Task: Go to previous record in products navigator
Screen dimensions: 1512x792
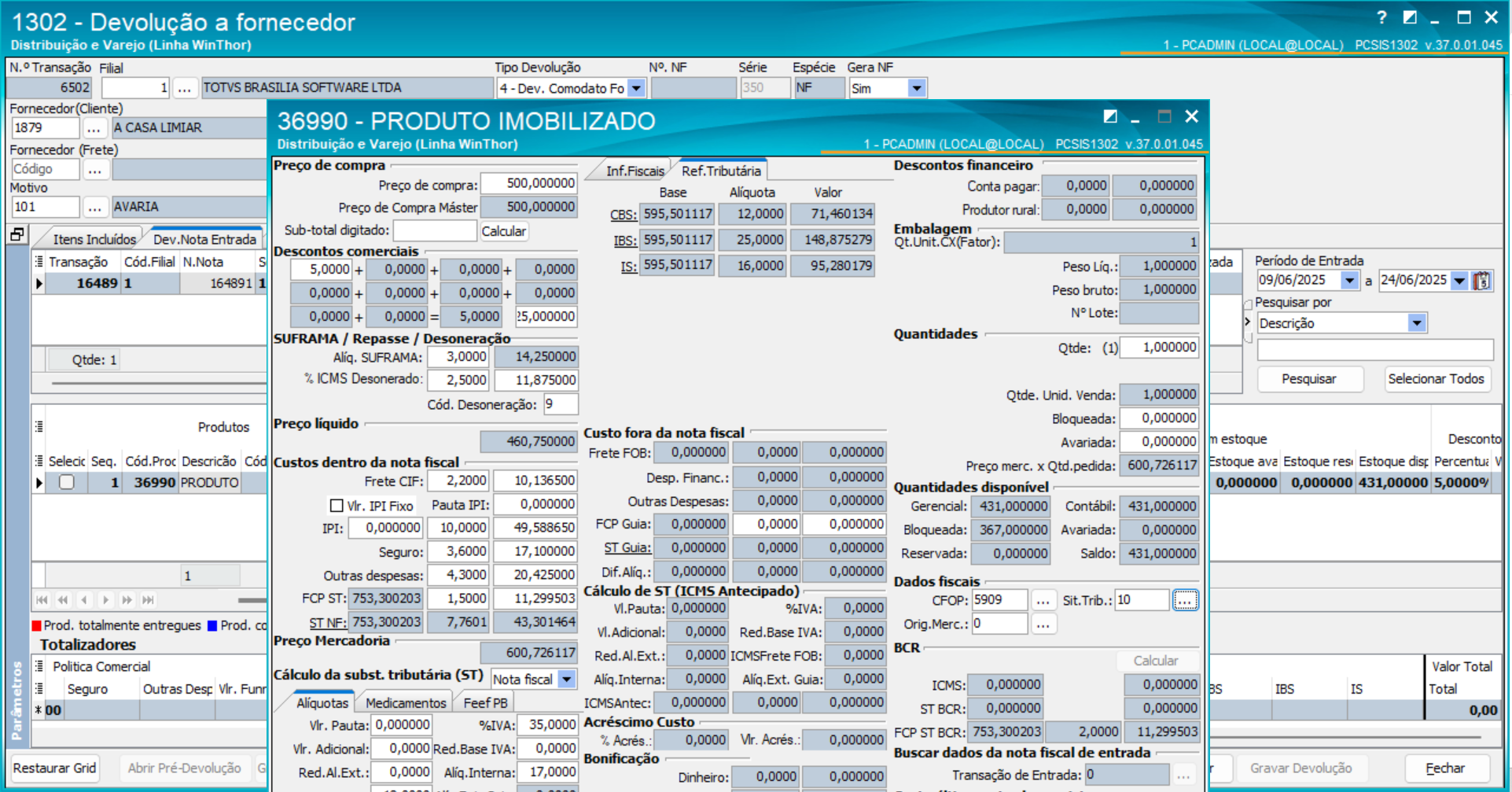Action: (x=84, y=600)
